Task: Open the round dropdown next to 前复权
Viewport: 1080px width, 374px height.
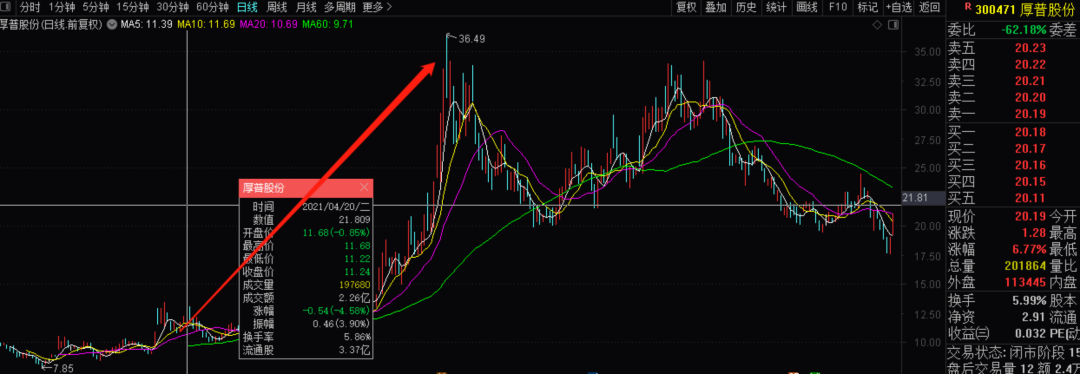Action: (x=111, y=24)
